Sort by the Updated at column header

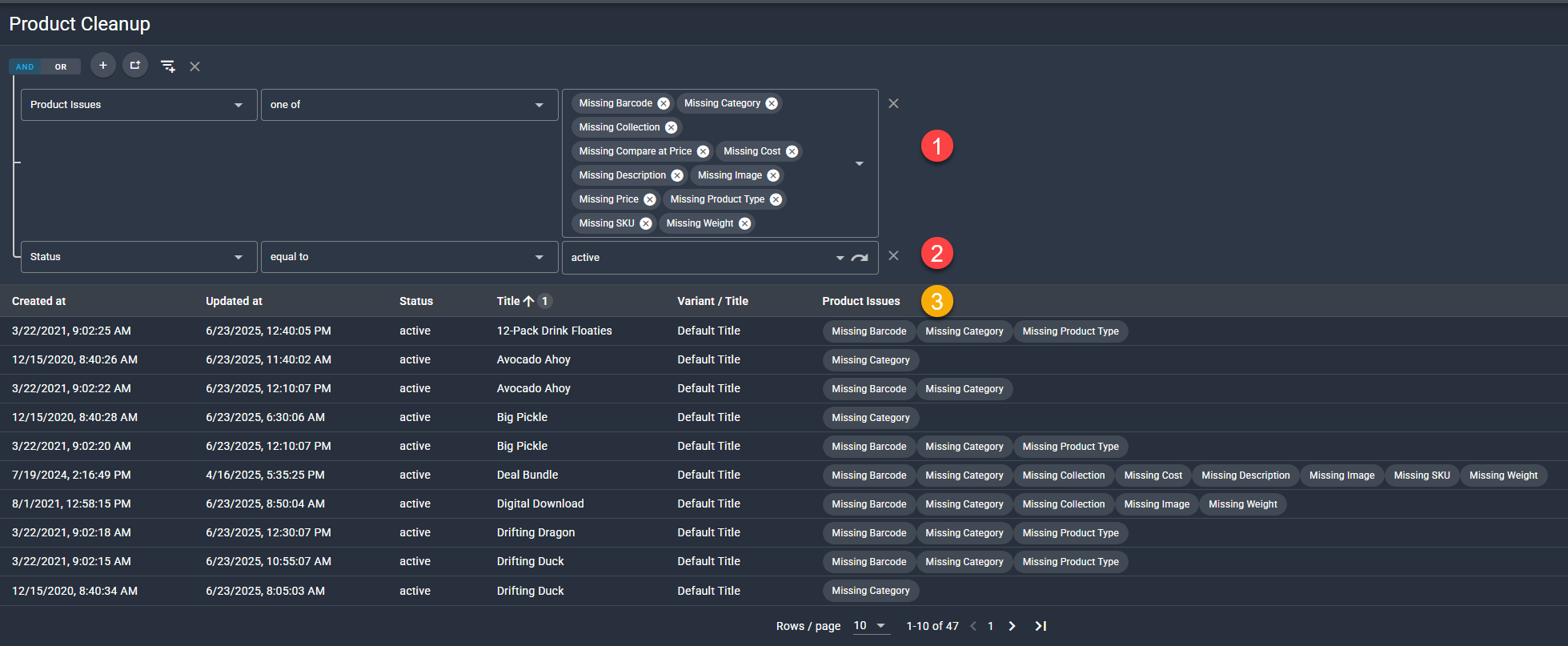click(234, 301)
